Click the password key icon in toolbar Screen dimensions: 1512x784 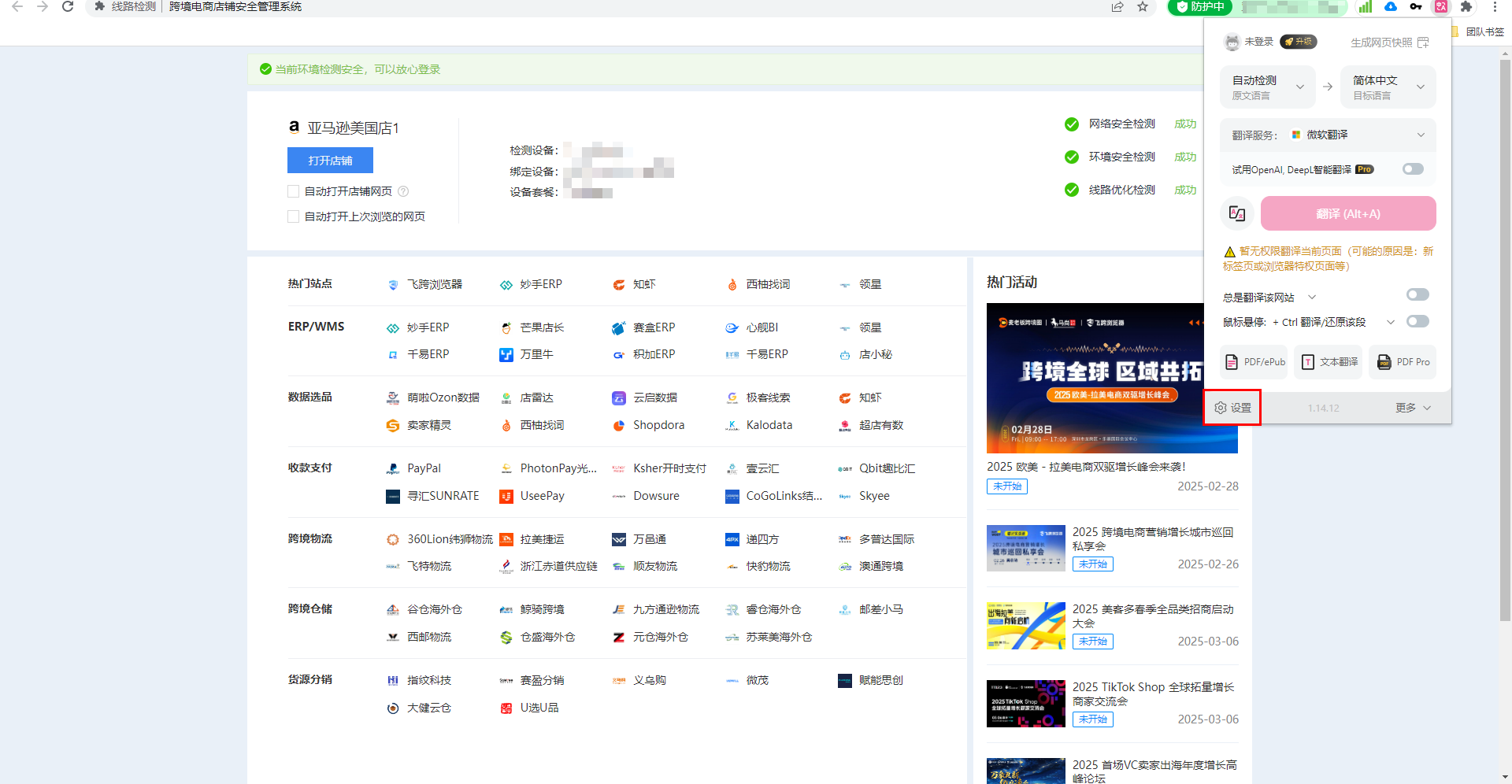click(x=1416, y=7)
